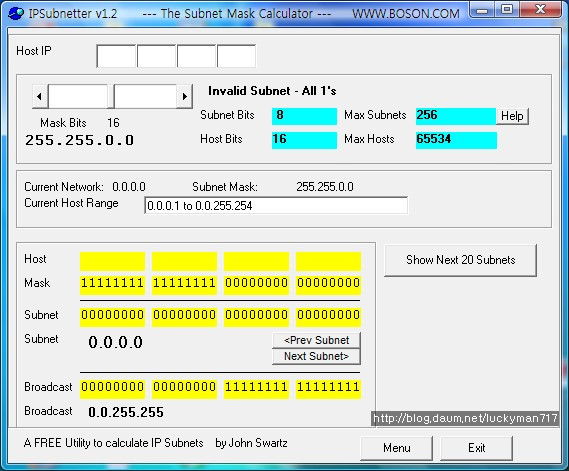Click the Subnet Mask value 255.255.0.0
The width and height of the screenshot is (569, 471).
coord(325,187)
